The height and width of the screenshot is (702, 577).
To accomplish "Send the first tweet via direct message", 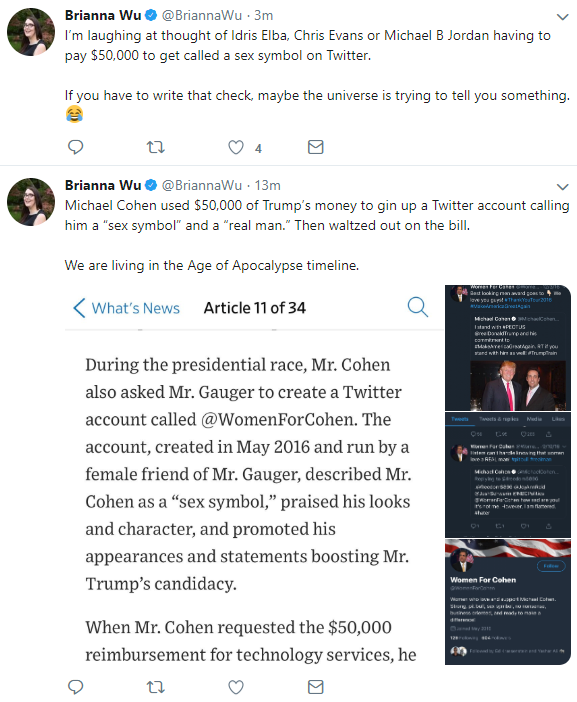I will (316, 147).
